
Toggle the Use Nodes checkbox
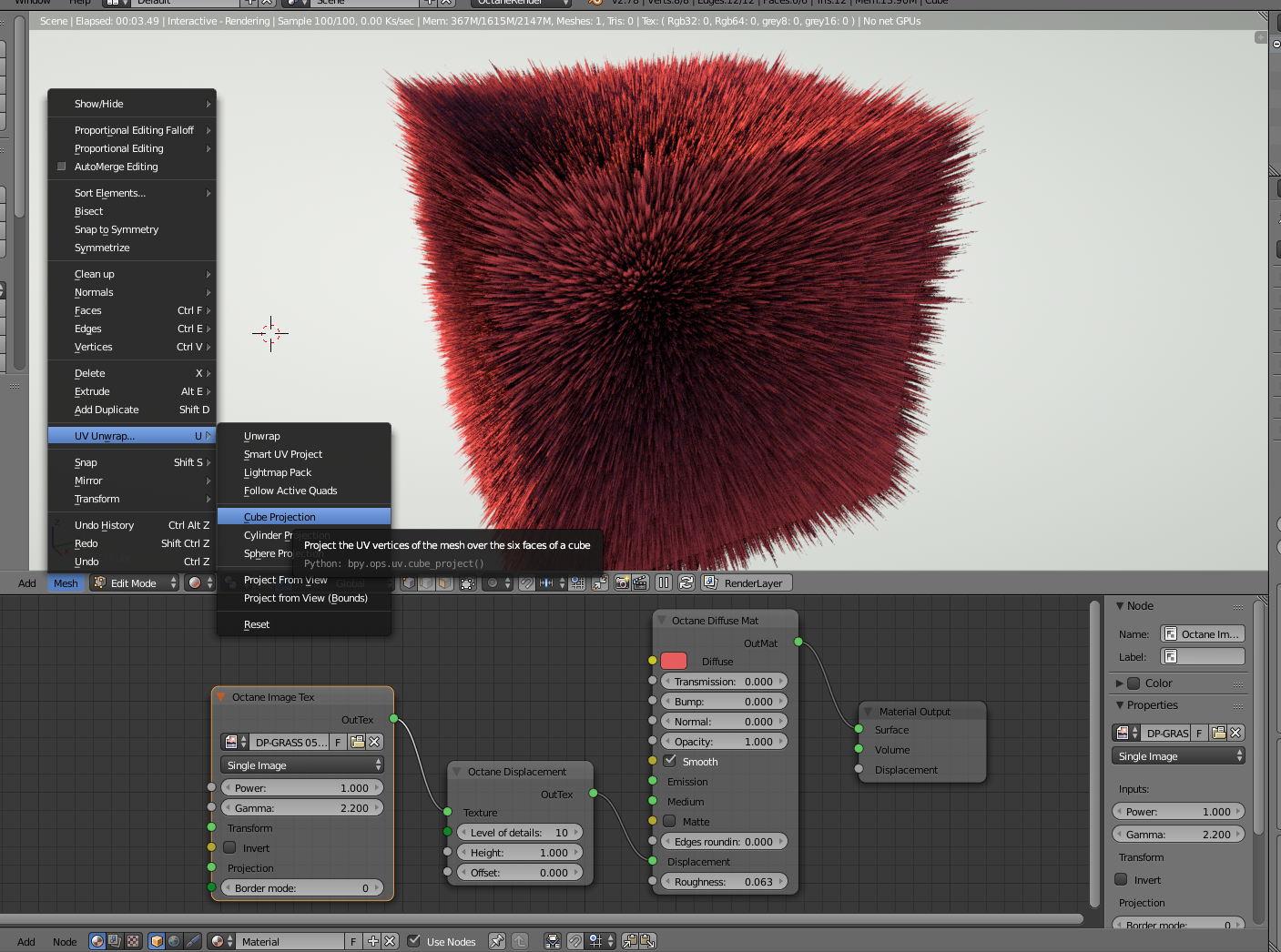(414, 941)
